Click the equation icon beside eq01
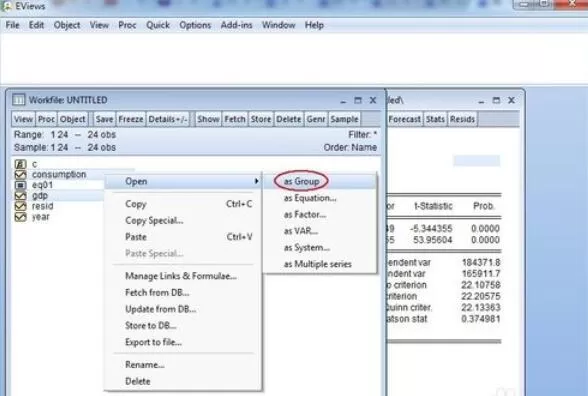The image size is (588, 396). (x=20, y=185)
